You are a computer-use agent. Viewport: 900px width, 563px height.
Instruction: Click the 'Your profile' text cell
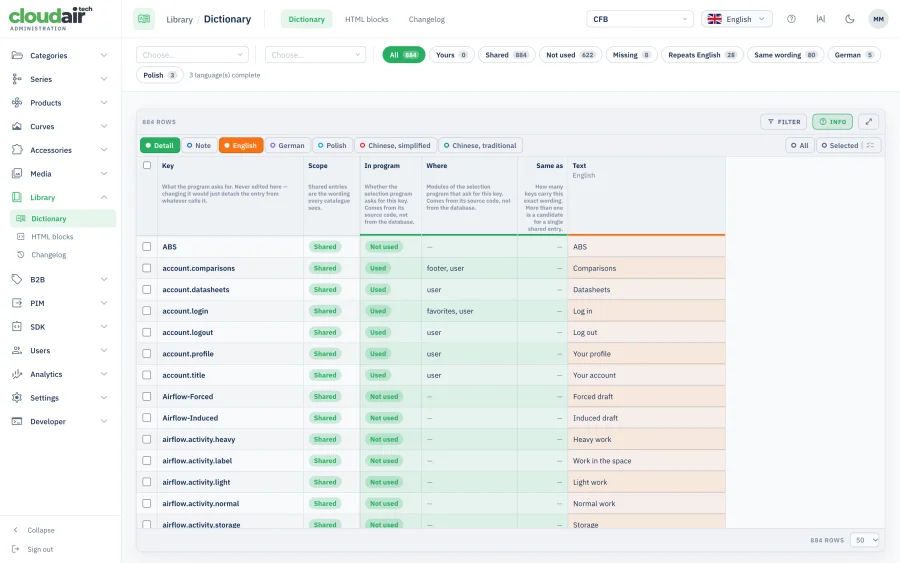pyautogui.click(x=646, y=354)
